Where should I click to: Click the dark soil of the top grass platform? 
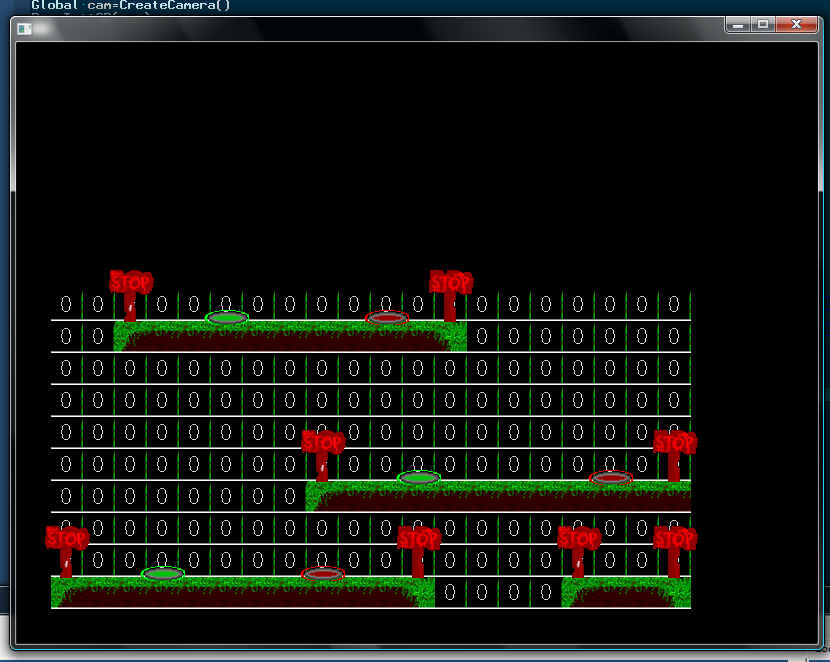click(290, 341)
